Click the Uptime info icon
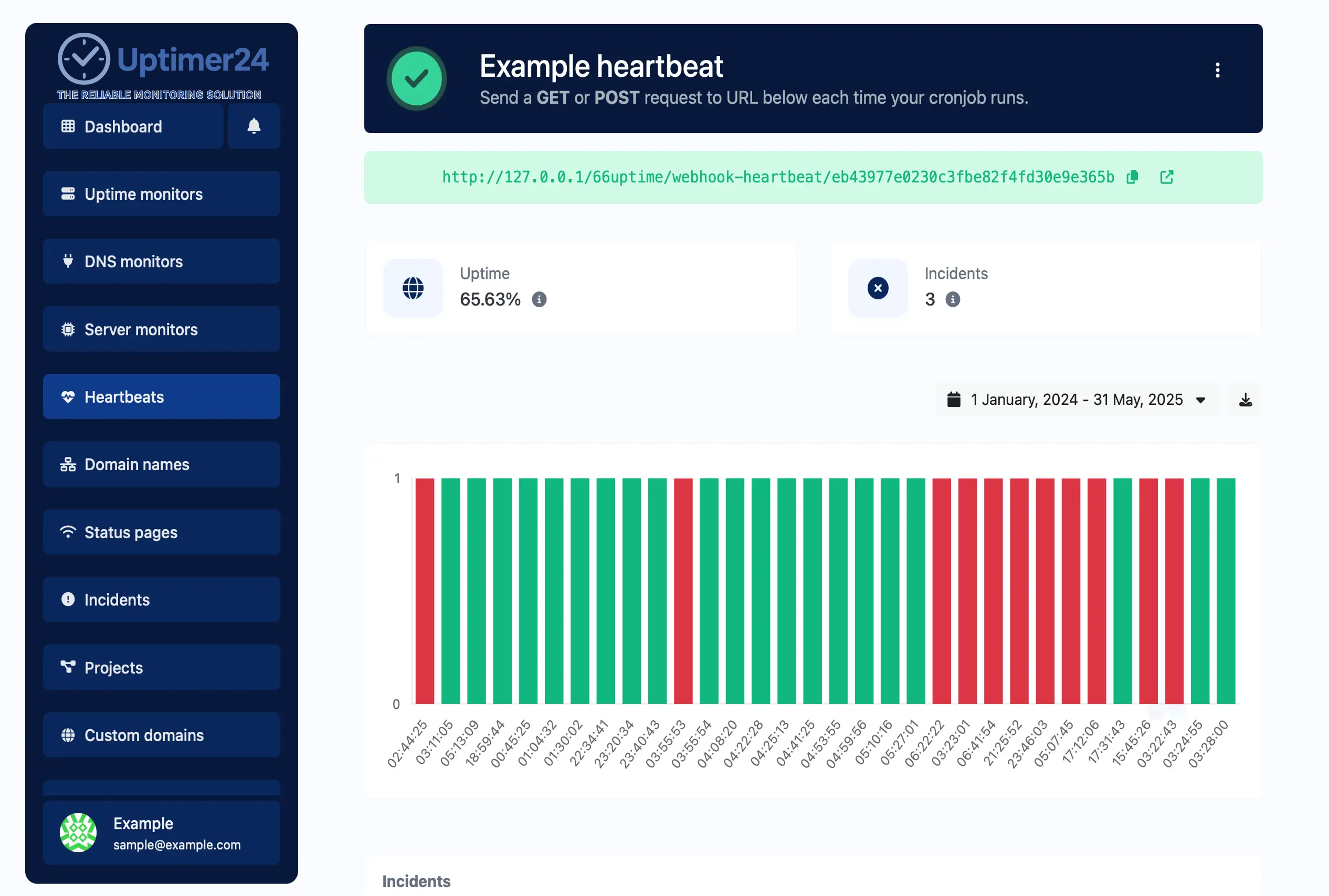1329x896 pixels. tap(539, 299)
